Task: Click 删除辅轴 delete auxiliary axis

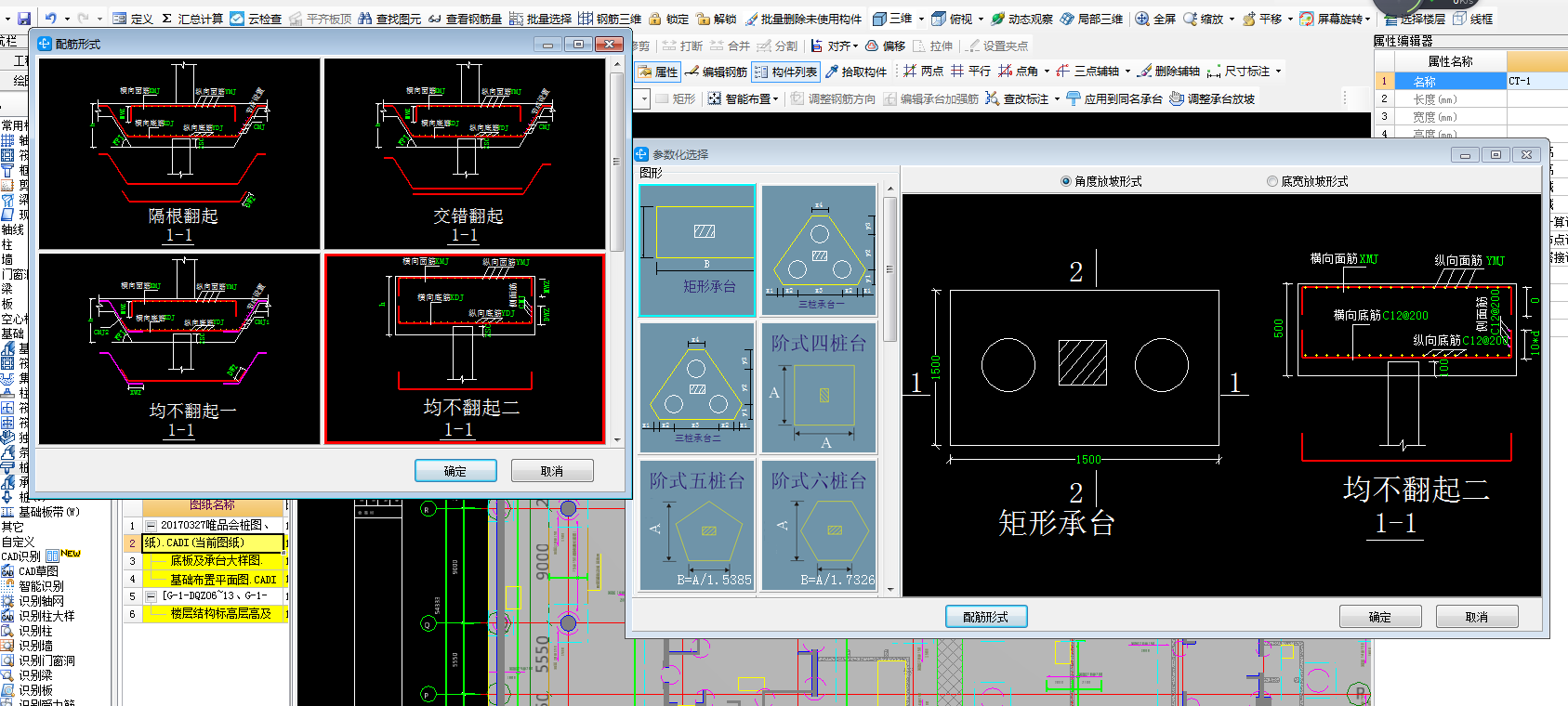Action: [1169, 71]
